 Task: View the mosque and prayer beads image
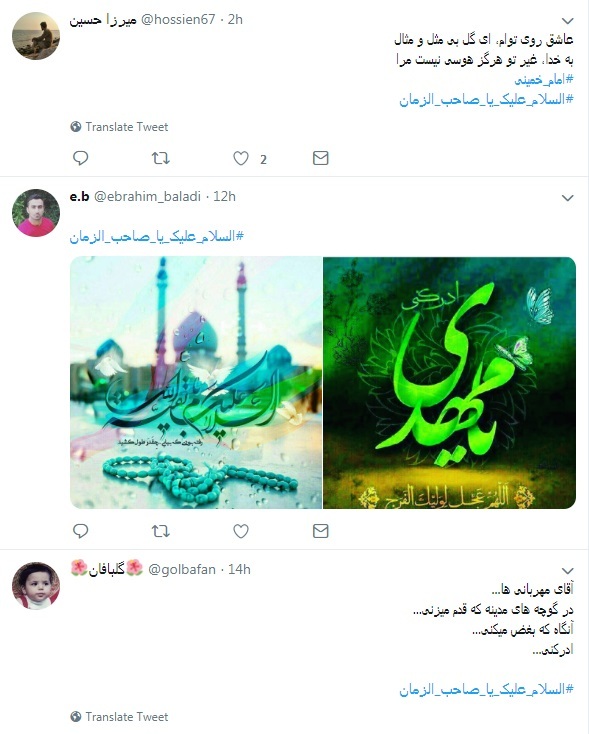[196, 383]
